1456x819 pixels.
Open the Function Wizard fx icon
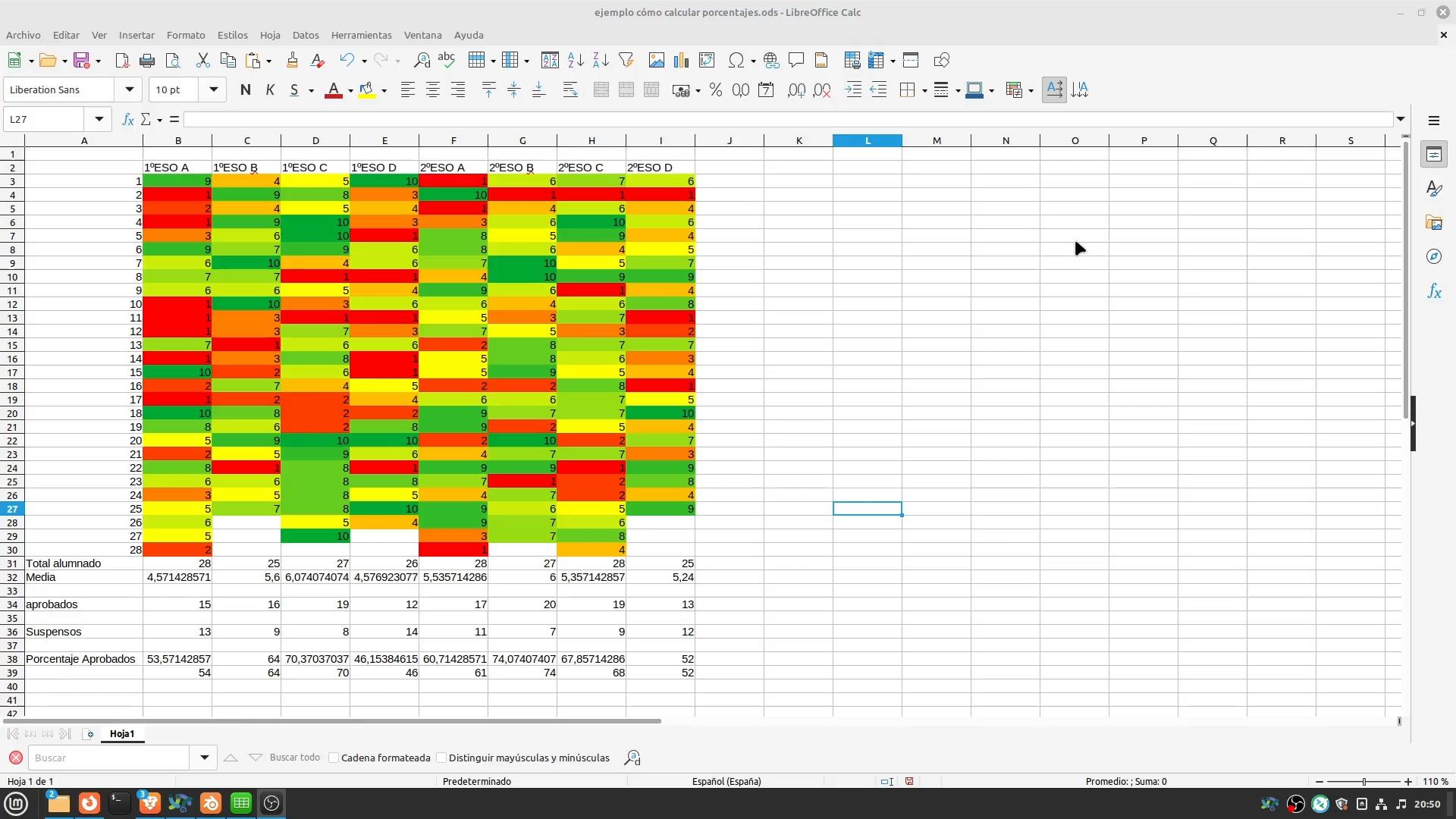click(127, 120)
